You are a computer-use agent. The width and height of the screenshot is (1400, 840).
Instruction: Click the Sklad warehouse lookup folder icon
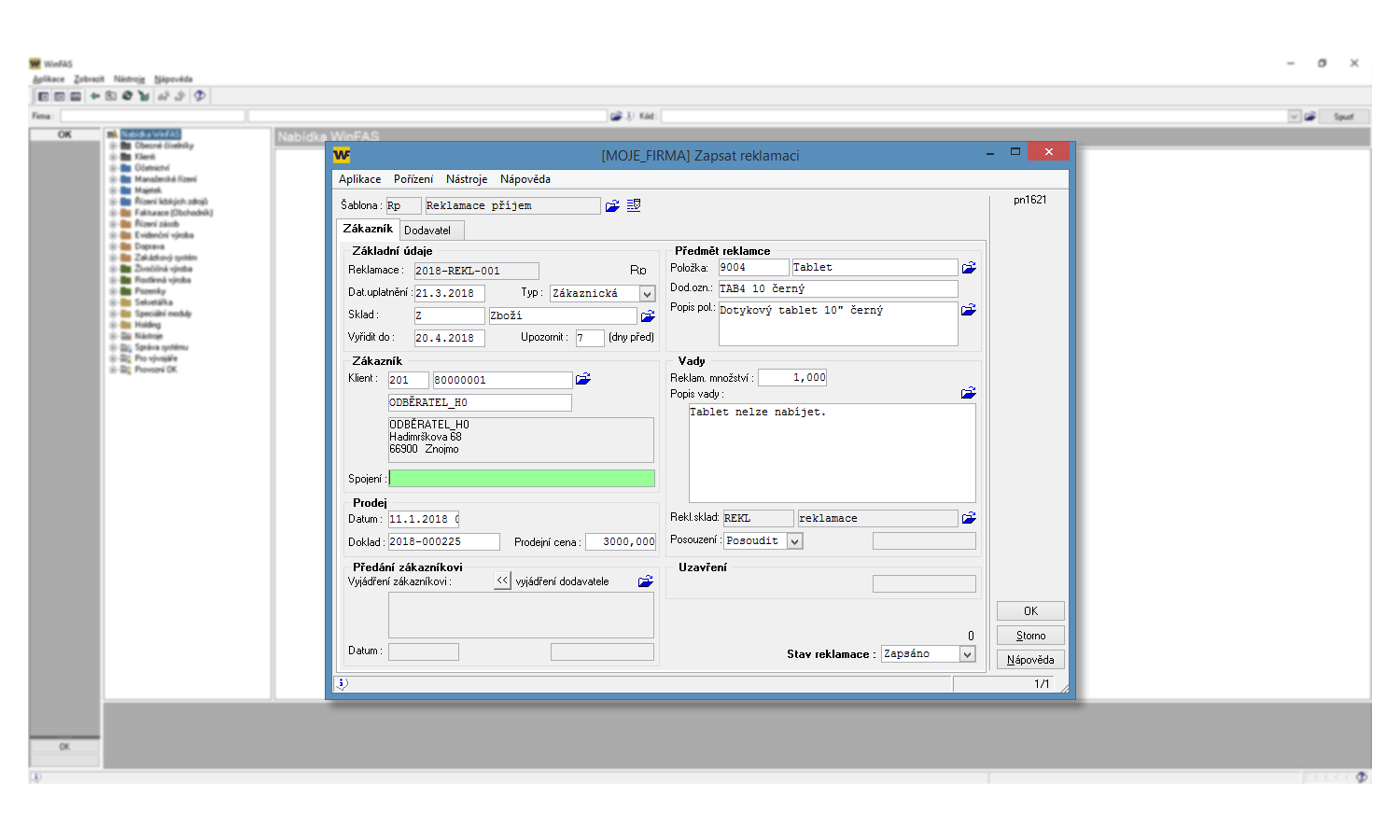tap(648, 316)
